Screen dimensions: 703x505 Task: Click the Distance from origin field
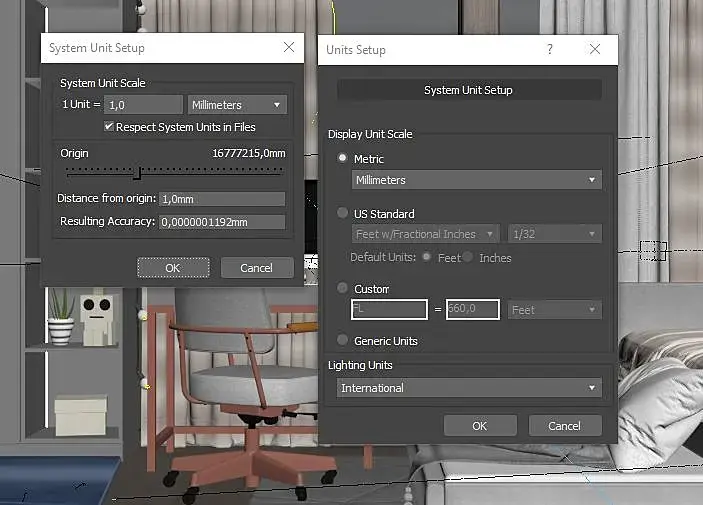click(222, 199)
